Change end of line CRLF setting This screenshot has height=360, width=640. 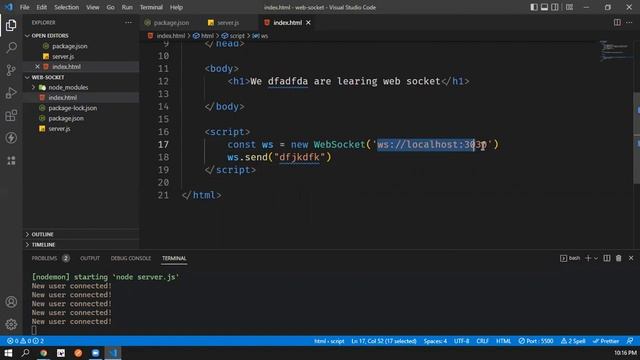pos(482,341)
